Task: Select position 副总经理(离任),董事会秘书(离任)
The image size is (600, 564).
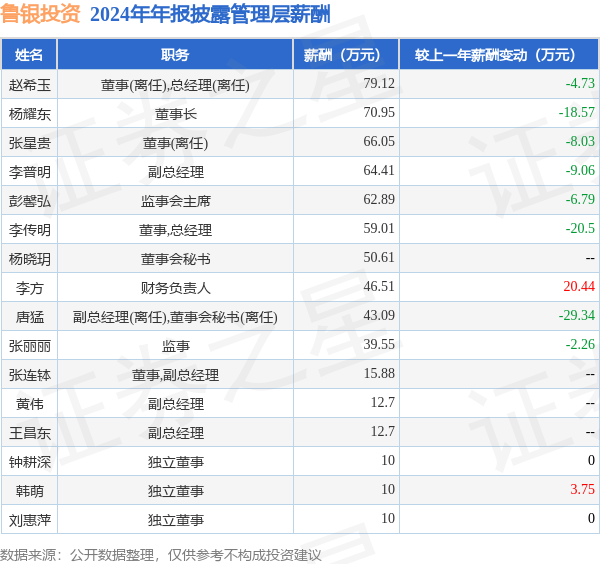Action: [175, 317]
